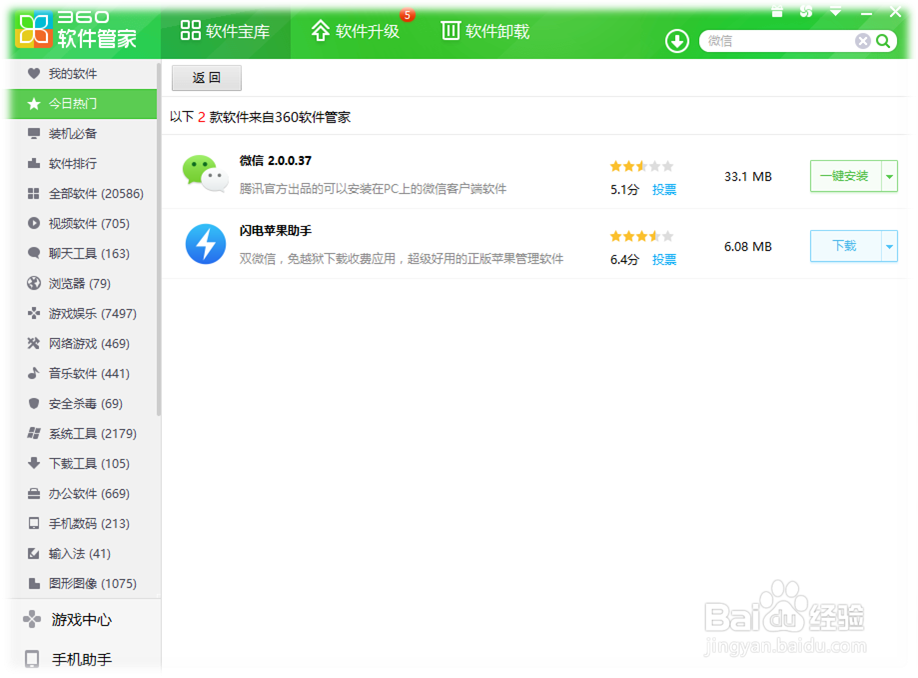Select 今日热门 category
Screen dimensions: 918x678
[81, 104]
